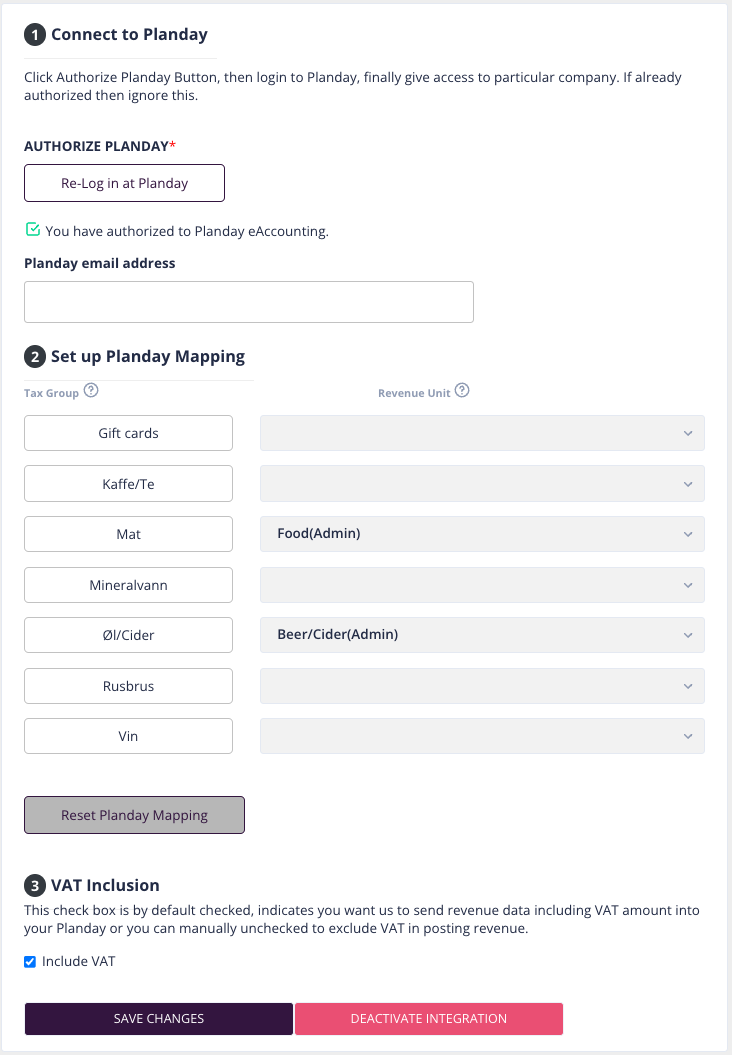
Task: Open the Kaffe/Te revenue unit dropdown
Action: 482,484
